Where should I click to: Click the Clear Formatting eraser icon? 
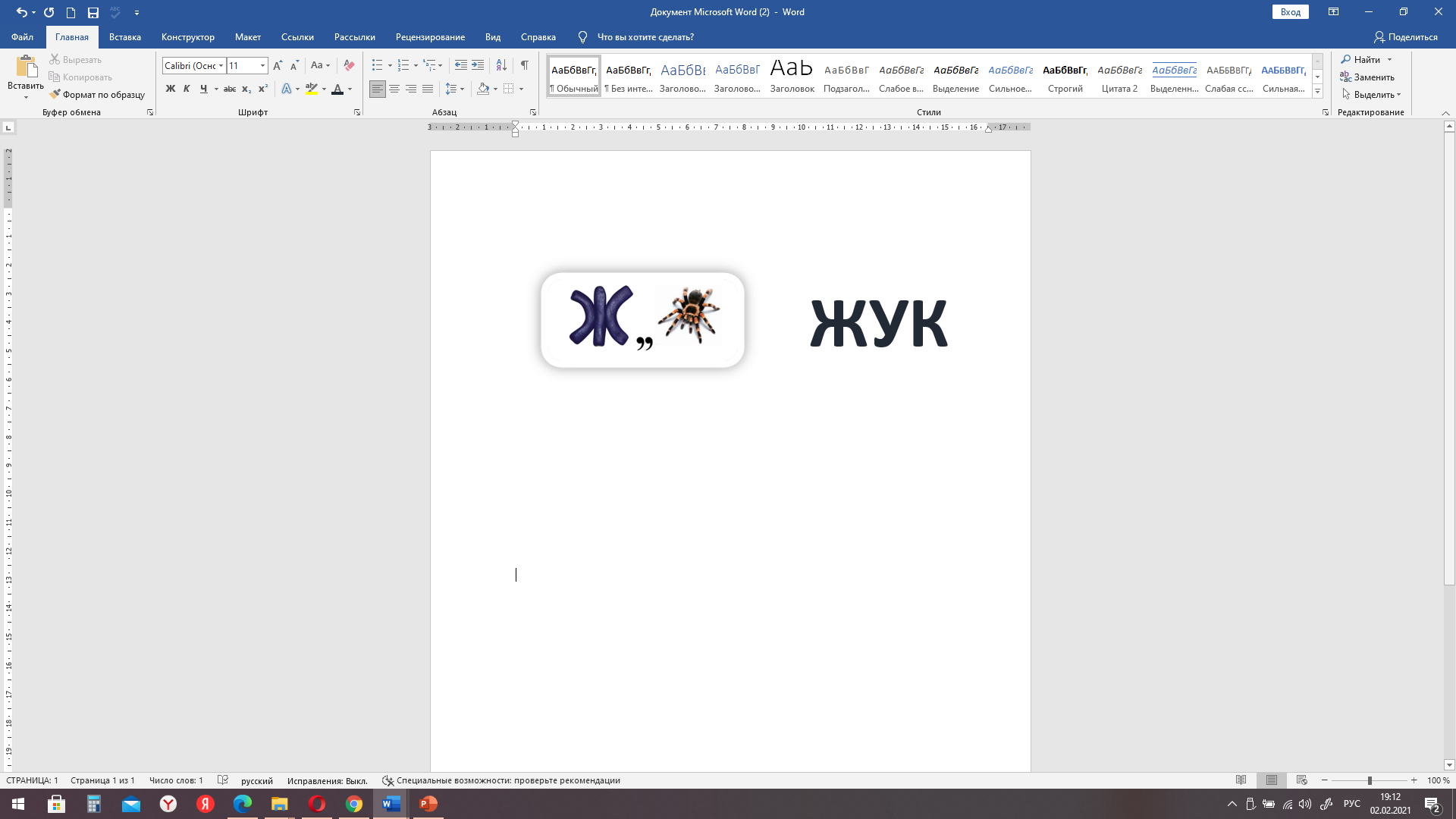349,65
